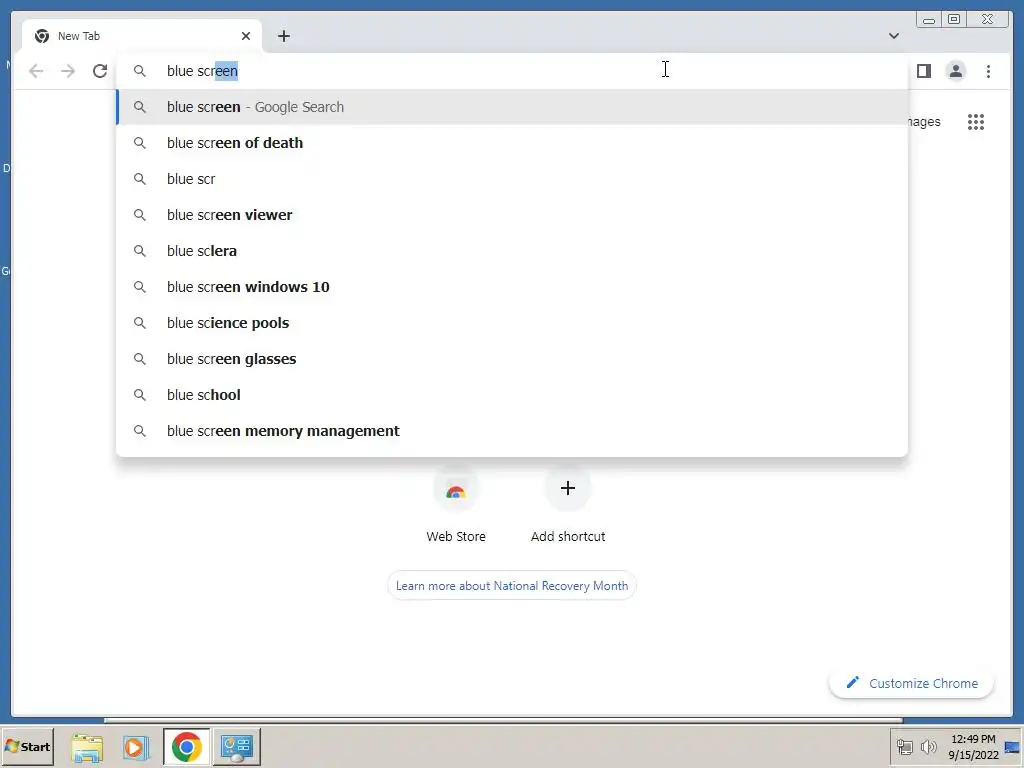Click the volume speaker tray icon
Viewport: 1024px width, 768px height.
click(x=928, y=747)
